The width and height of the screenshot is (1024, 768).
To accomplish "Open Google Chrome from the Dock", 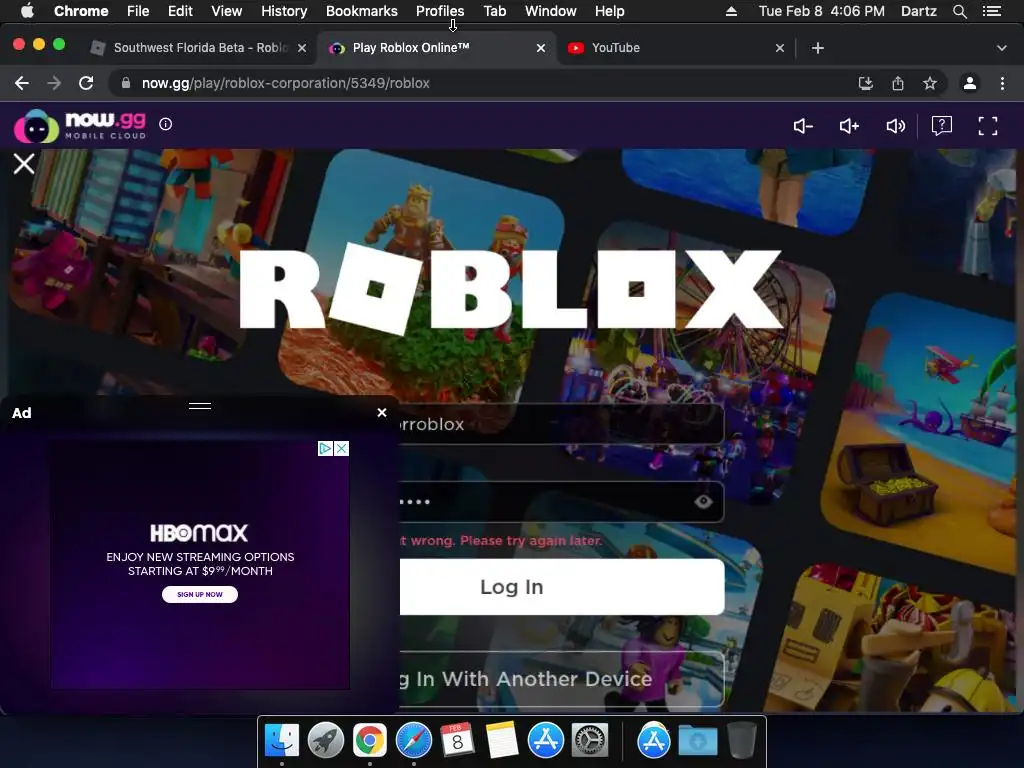I will (x=370, y=740).
